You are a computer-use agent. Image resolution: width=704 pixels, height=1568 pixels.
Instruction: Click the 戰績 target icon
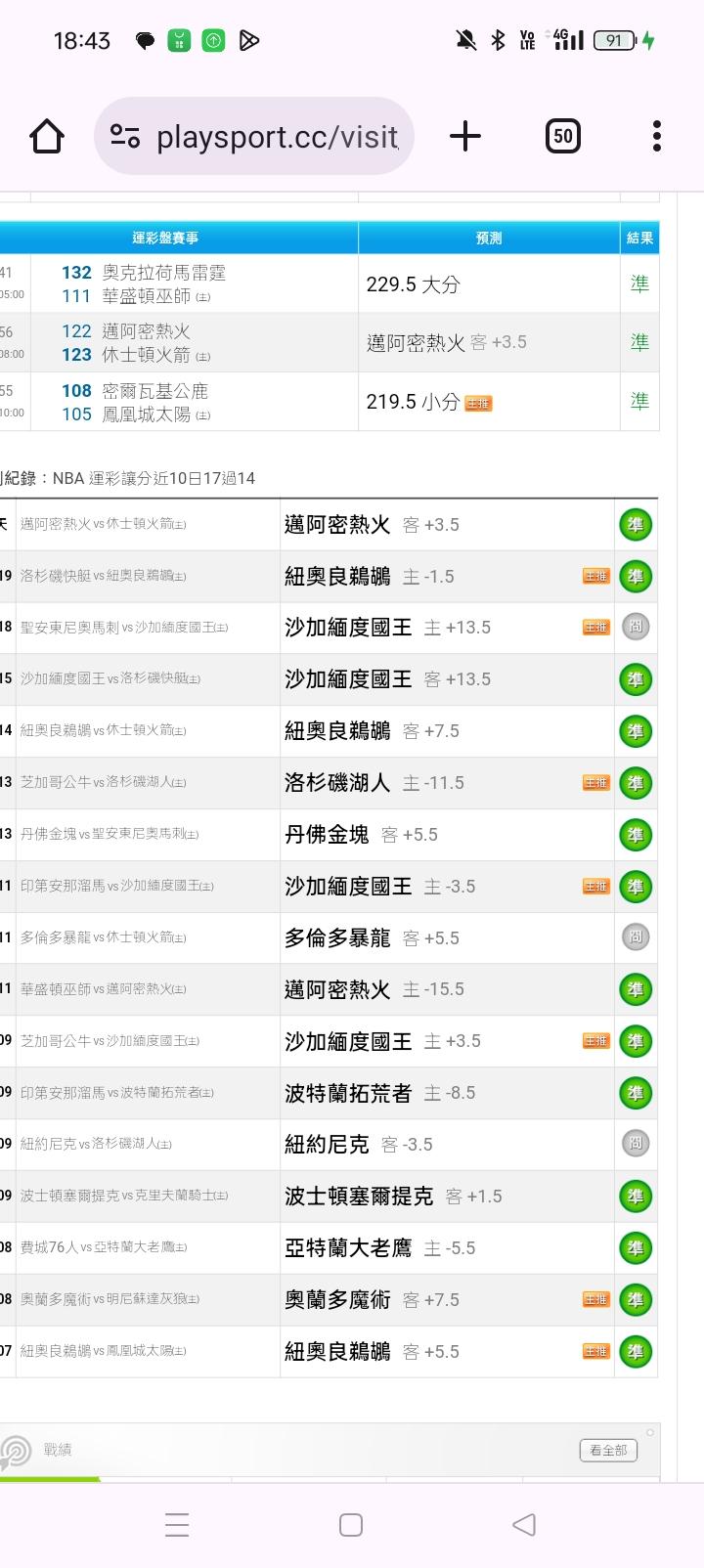coord(15,1452)
